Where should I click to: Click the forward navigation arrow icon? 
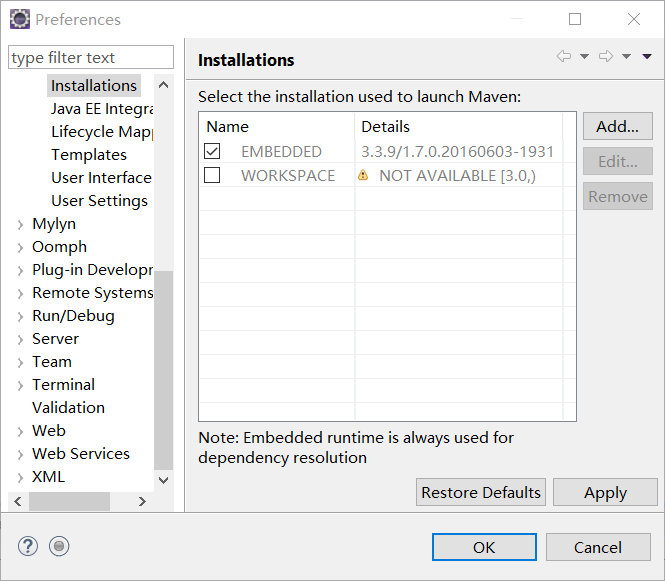(606, 56)
